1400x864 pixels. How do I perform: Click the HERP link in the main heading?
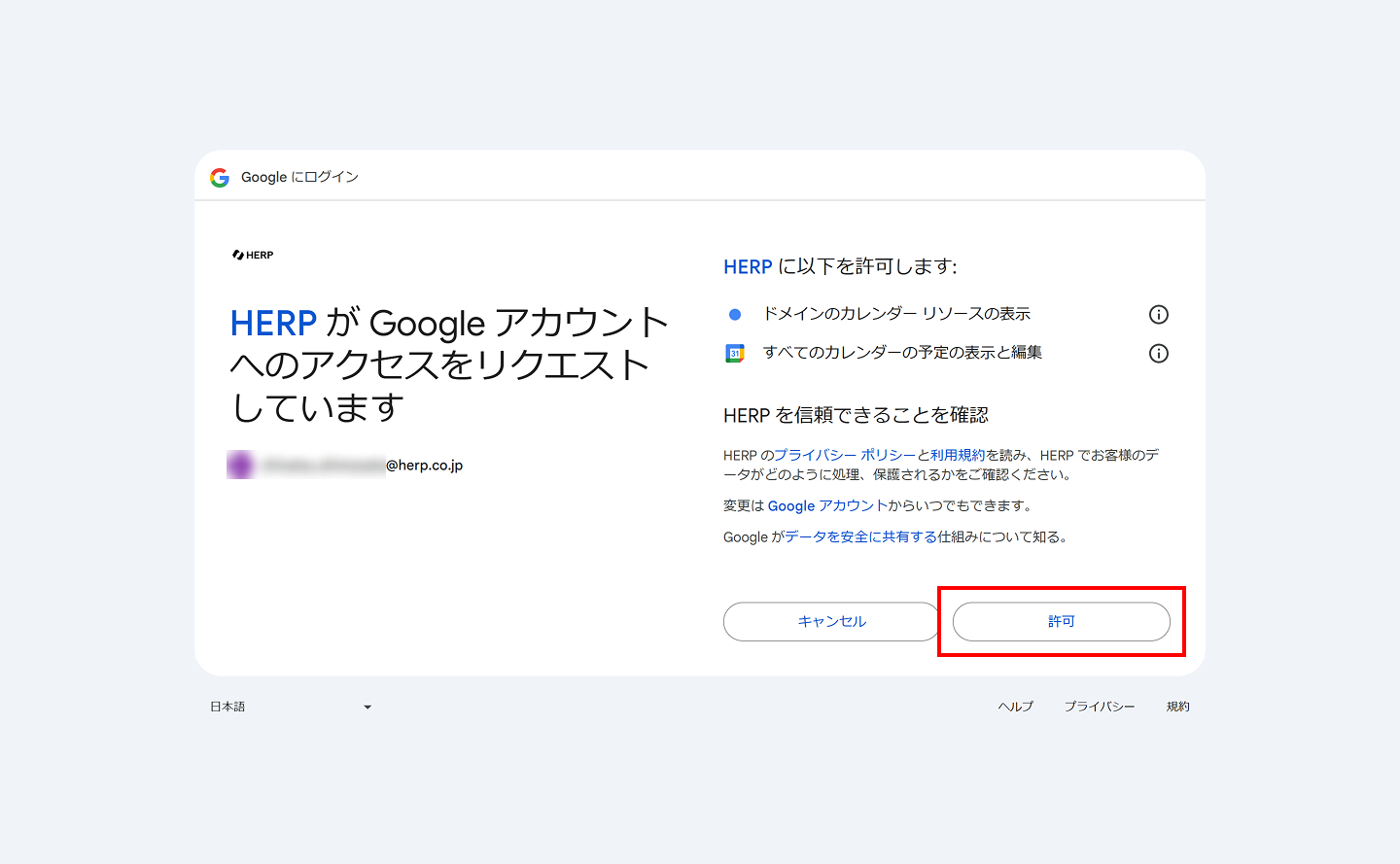tap(273, 323)
